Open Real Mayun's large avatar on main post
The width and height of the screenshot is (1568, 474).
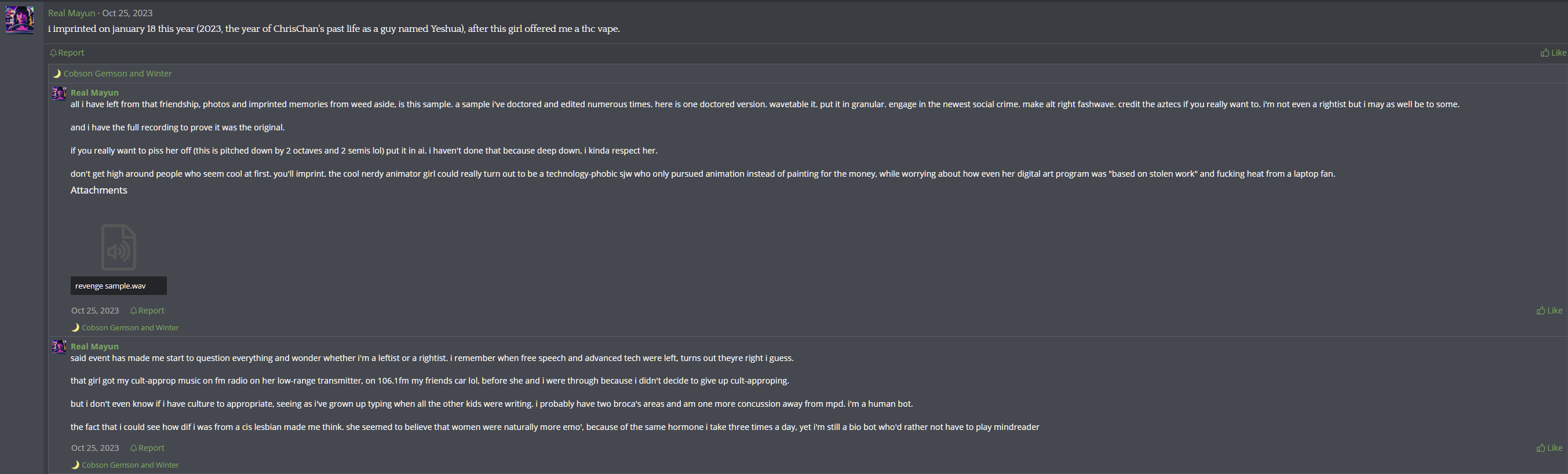tap(20, 20)
